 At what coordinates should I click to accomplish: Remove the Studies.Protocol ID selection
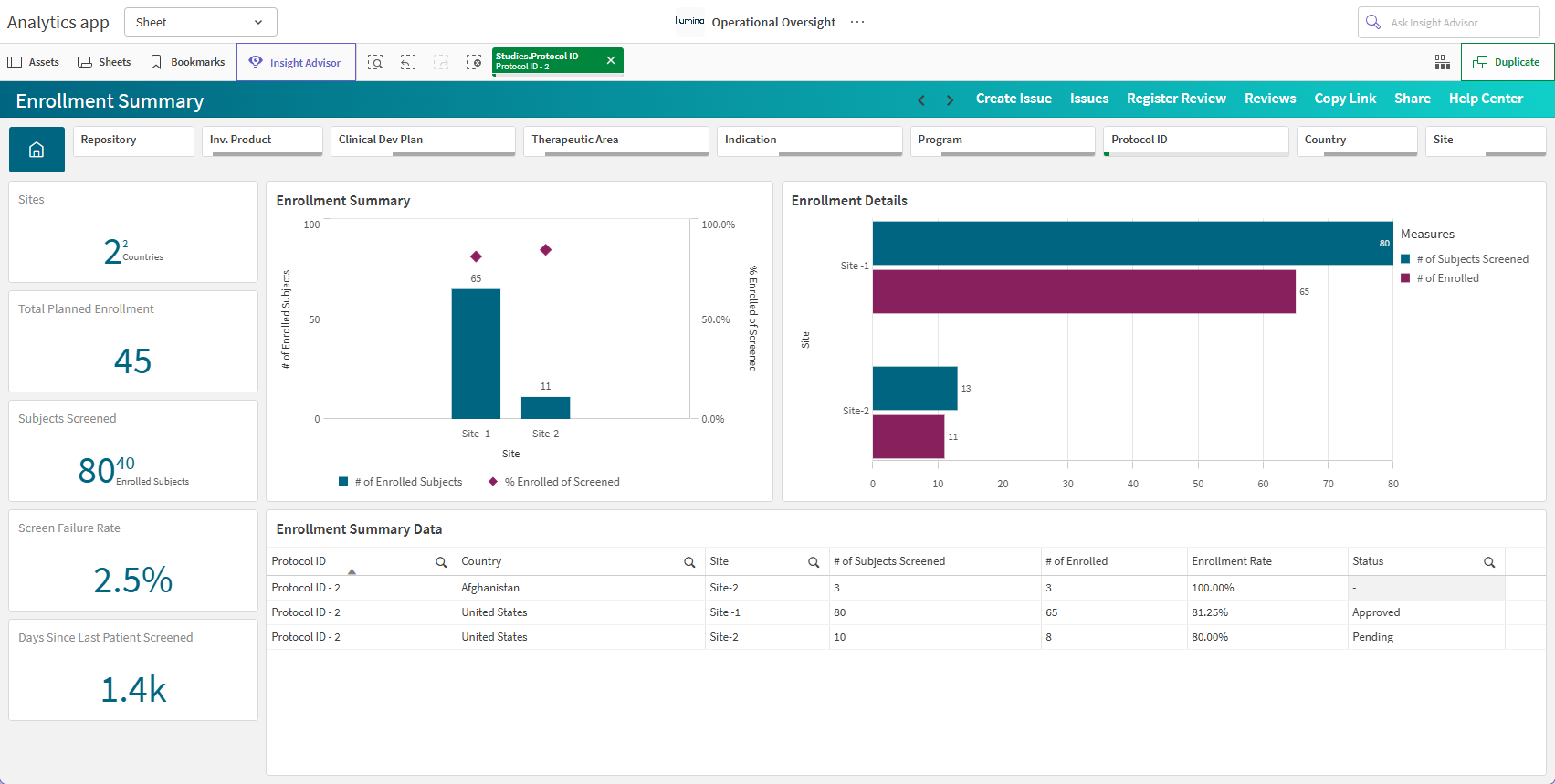pyautogui.click(x=611, y=60)
